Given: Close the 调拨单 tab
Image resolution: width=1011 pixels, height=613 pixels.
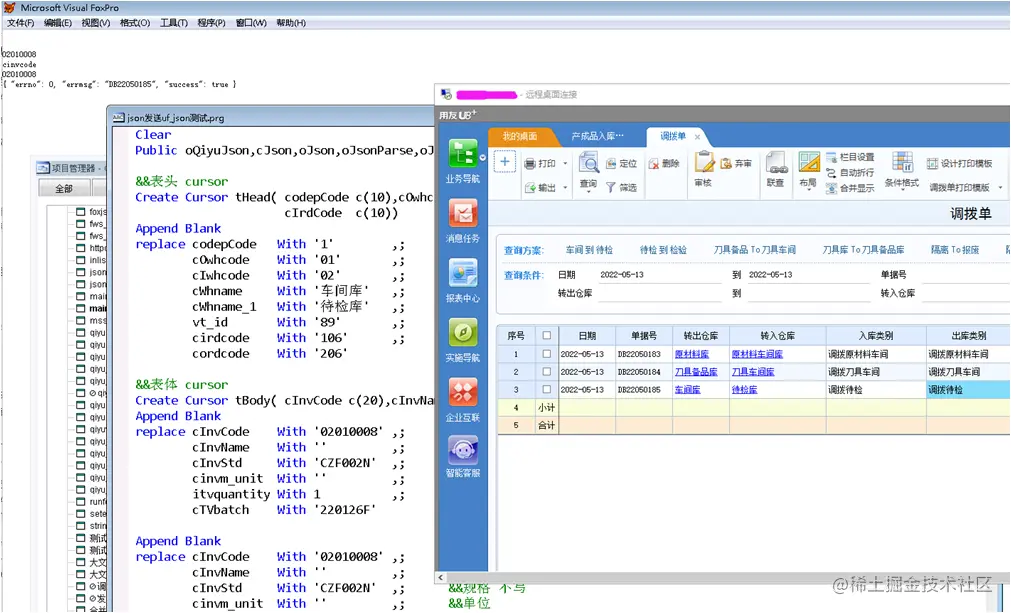Looking at the screenshot, I should click(x=697, y=137).
